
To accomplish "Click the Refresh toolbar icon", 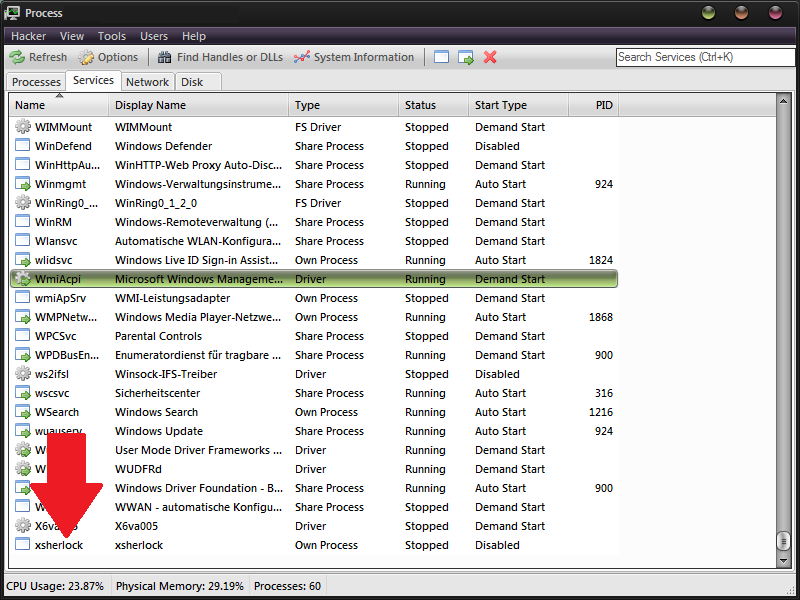I will [x=17, y=57].
